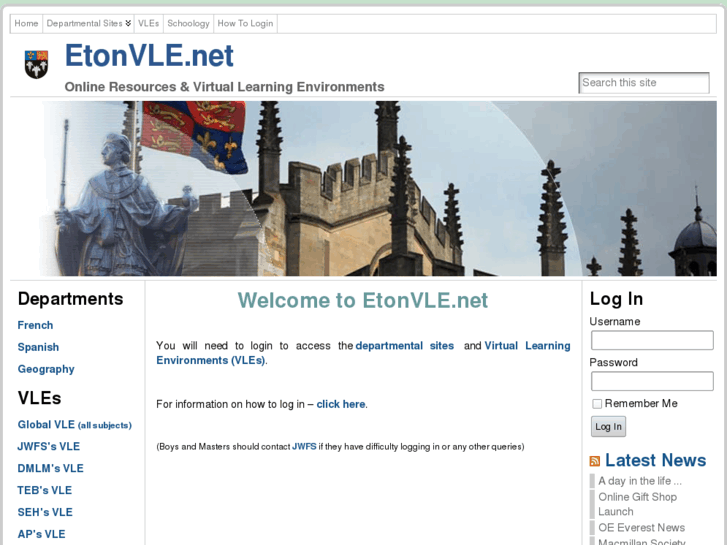Viewport: 727px width, 545px height.
Task: Click the 'click here' login info link
Action: click(341, 404)
